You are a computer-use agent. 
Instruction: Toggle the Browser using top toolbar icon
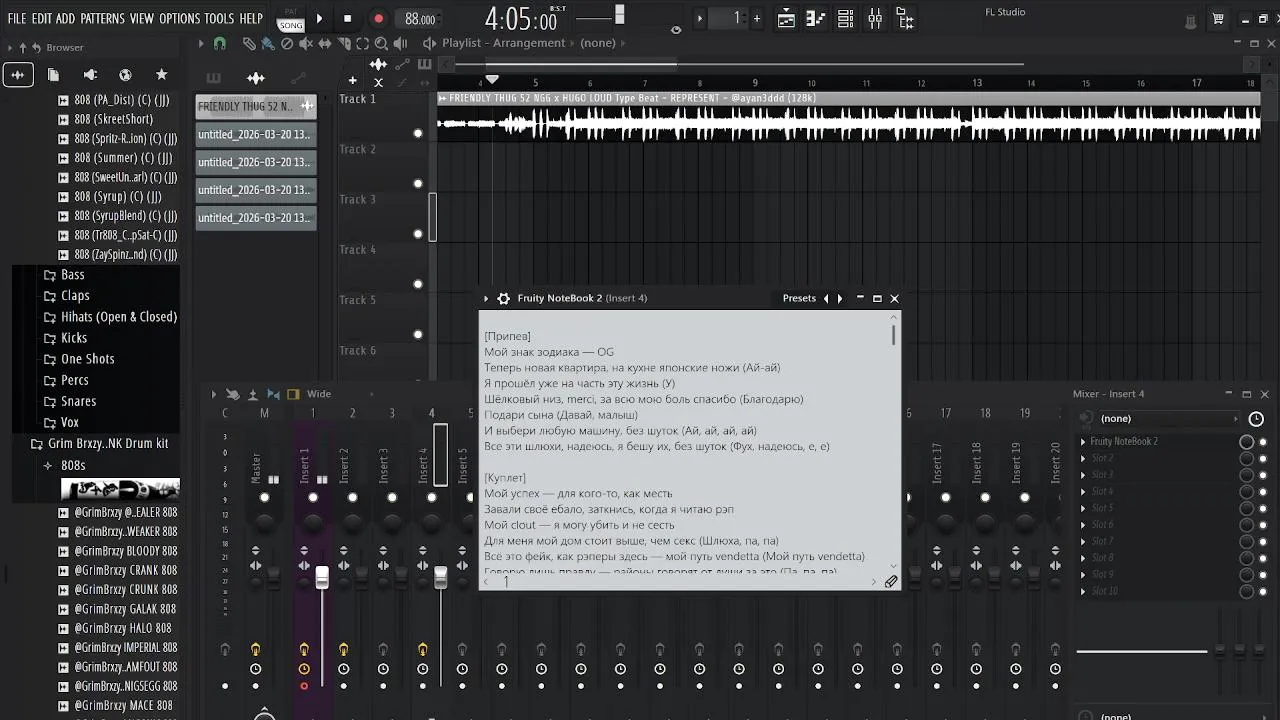point(906,18)
